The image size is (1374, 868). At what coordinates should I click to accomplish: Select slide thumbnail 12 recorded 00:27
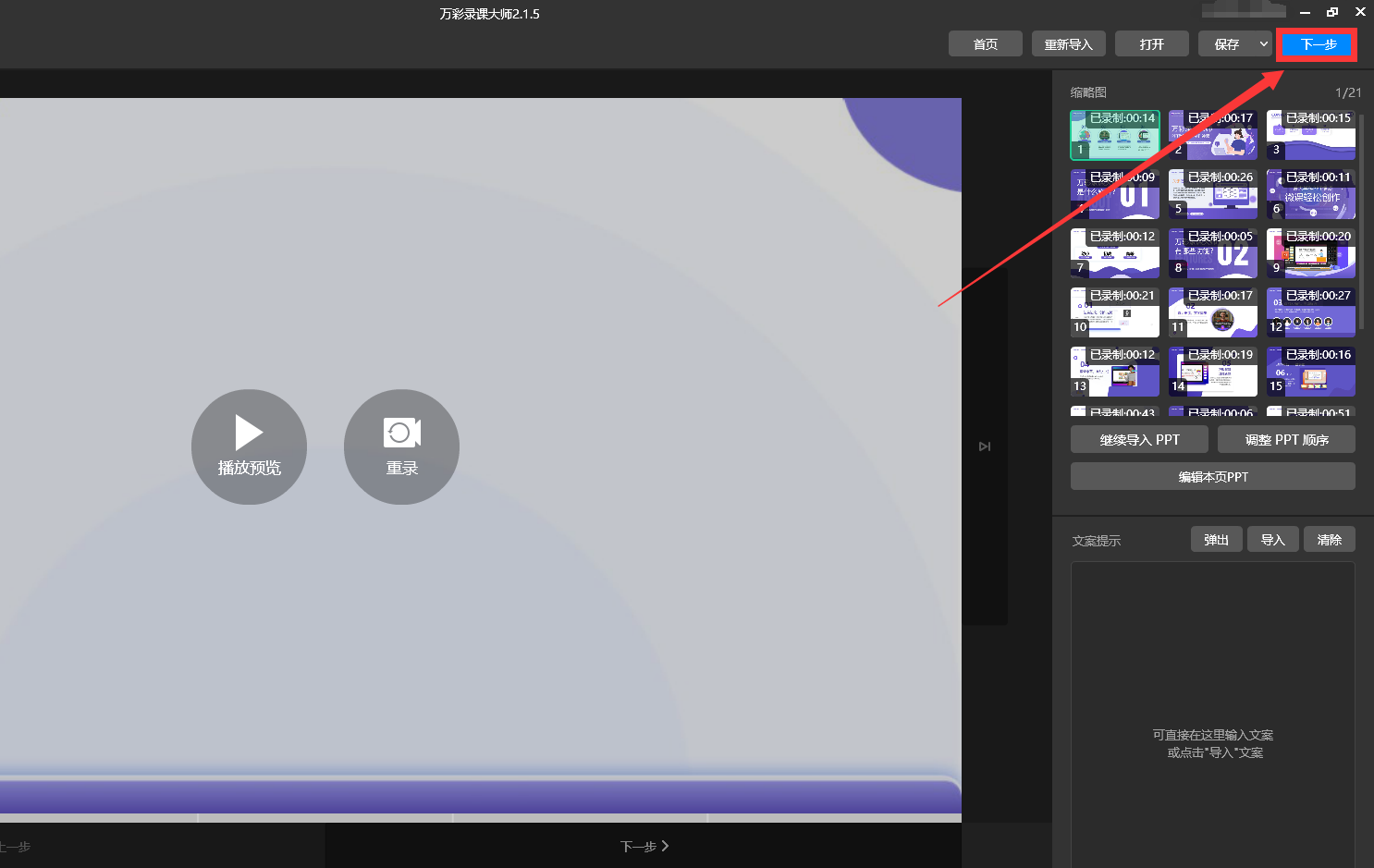tap(1311, 312)
